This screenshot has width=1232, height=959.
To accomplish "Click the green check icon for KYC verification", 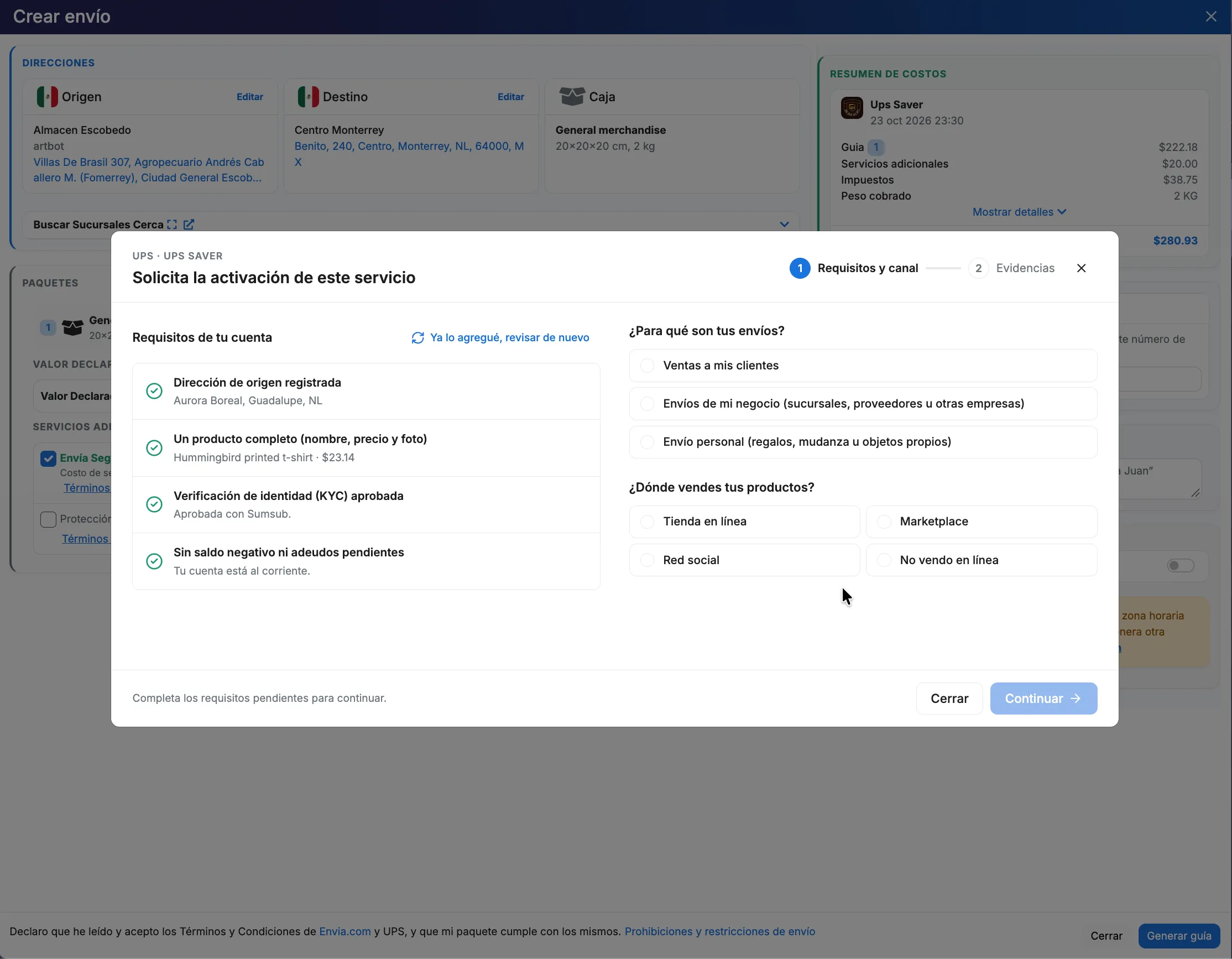I will pos(154,504).
